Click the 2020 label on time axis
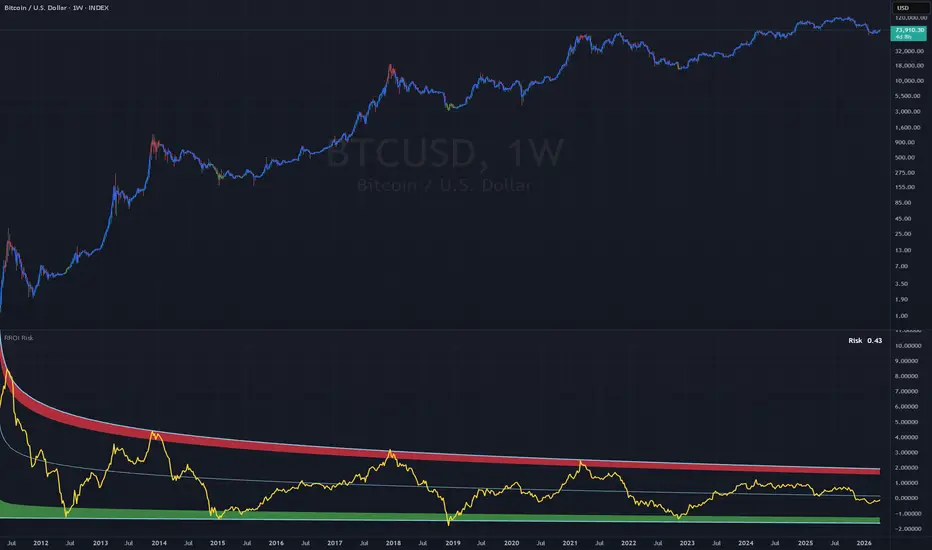932x550 pixels. coord(511,543)
